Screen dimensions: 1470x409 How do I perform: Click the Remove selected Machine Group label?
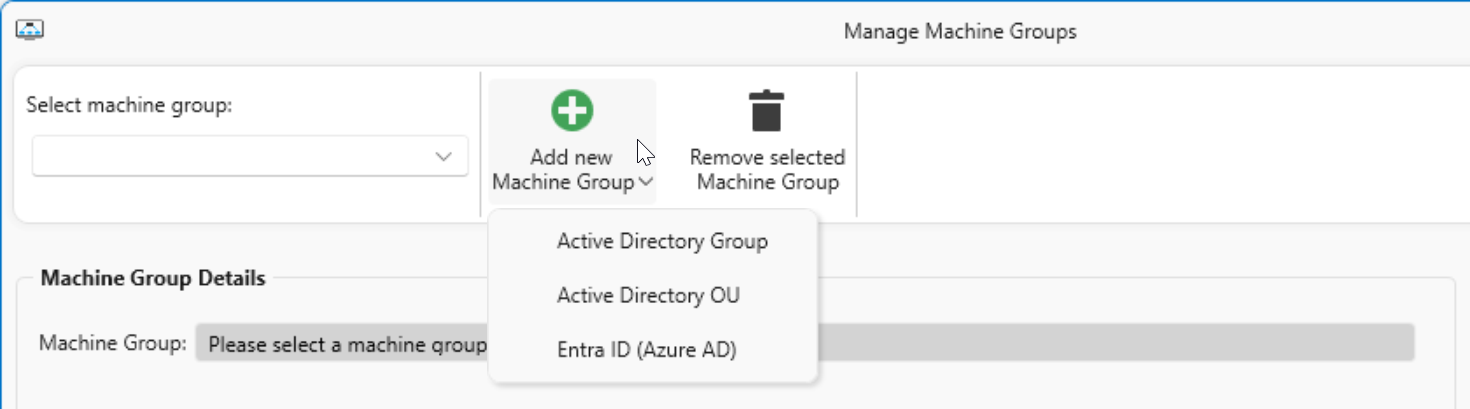coord(767,170)
